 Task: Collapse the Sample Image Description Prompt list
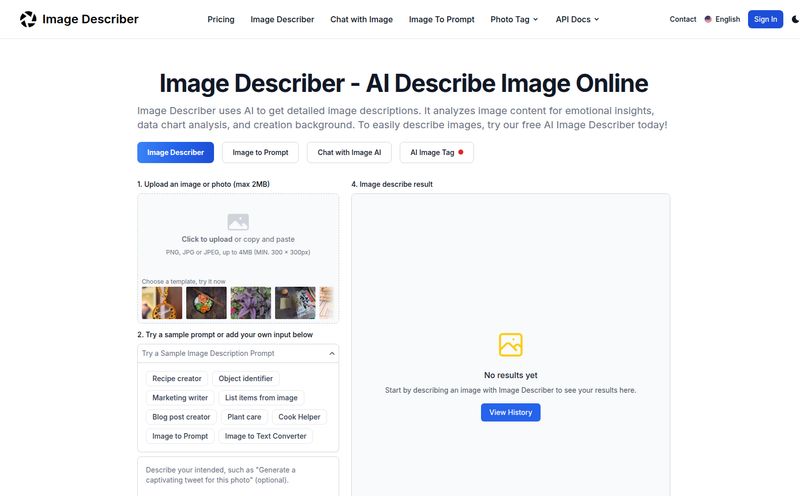point(332,353)
